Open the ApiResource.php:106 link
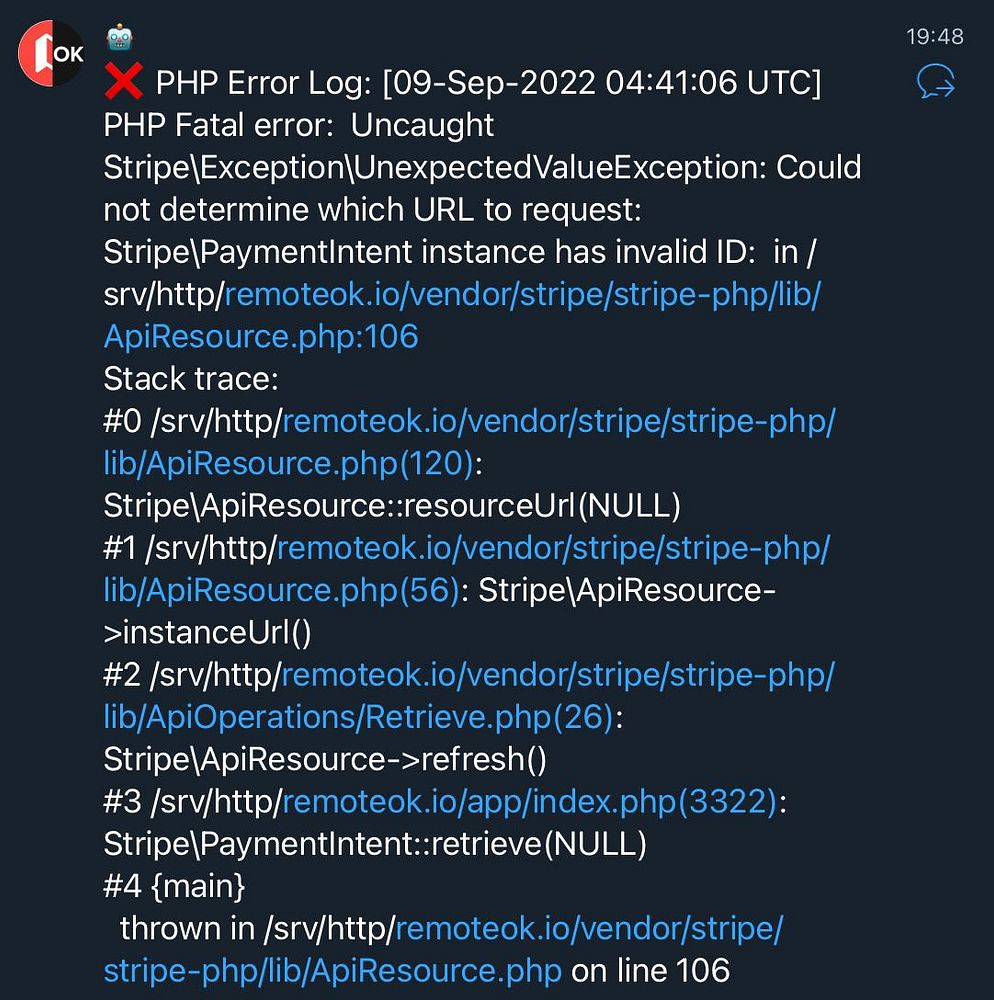The image size is (994, 1000). pyautogui.click(x=261, y=337)
